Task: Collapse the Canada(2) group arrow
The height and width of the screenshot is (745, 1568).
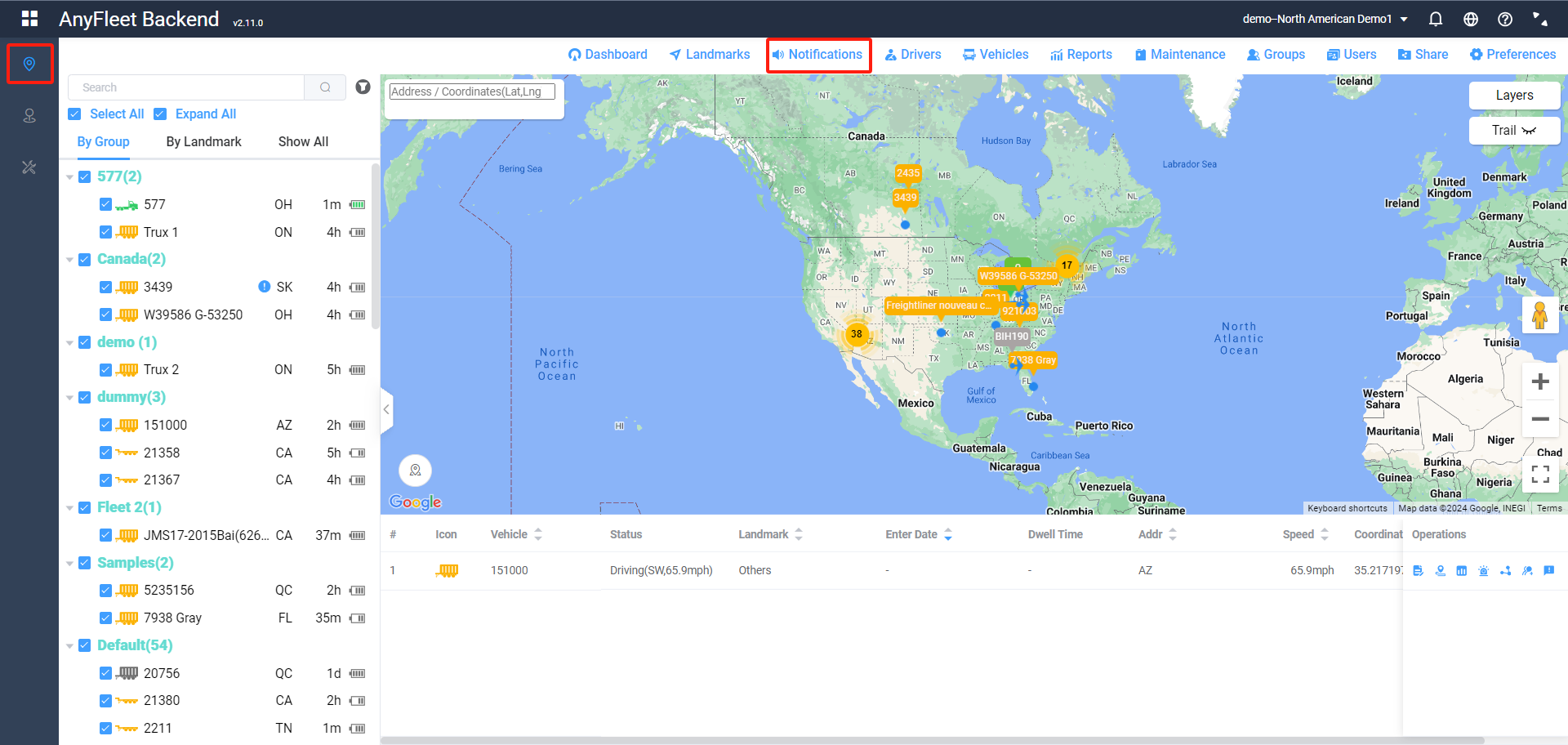Action: coord(69,260)
